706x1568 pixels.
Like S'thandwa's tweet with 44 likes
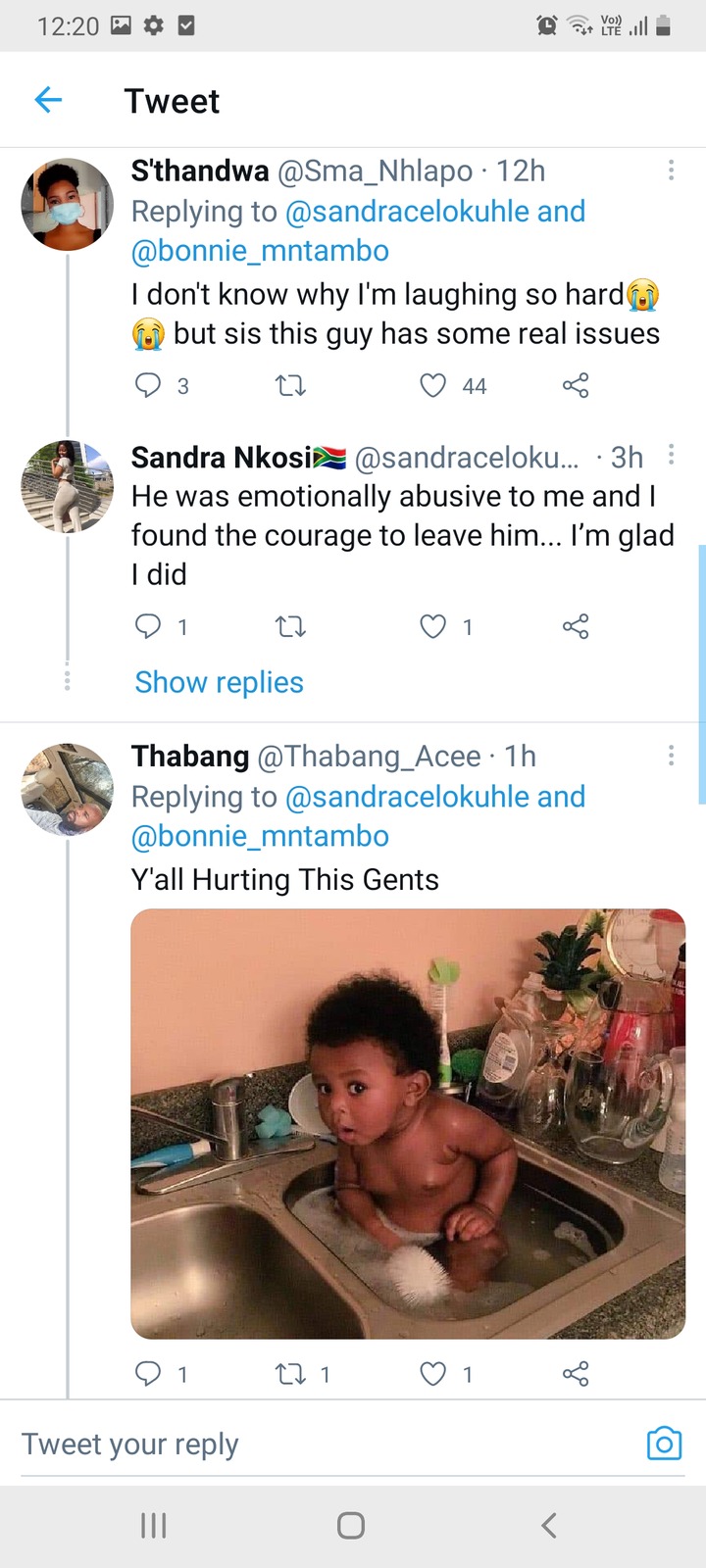(x=433, y=385)
